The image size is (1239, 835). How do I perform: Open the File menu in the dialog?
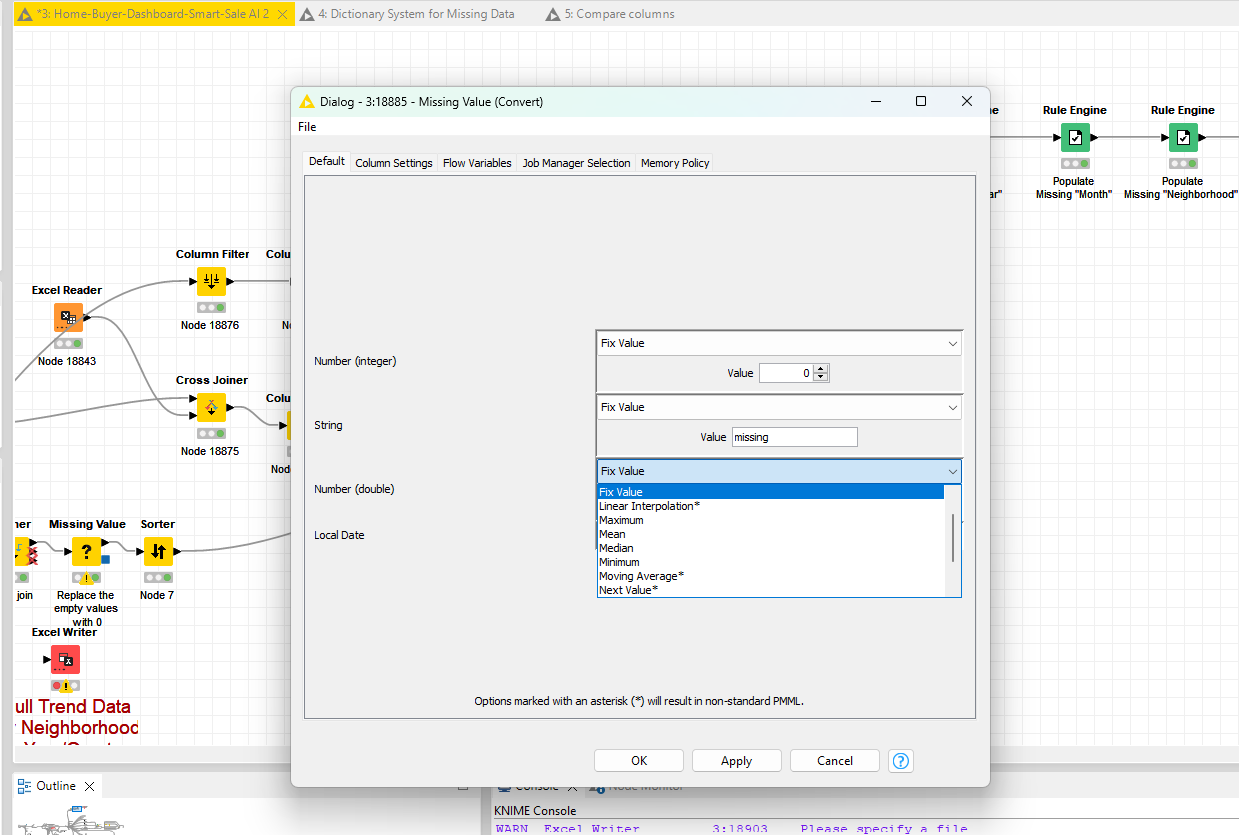tap(306, 126)
